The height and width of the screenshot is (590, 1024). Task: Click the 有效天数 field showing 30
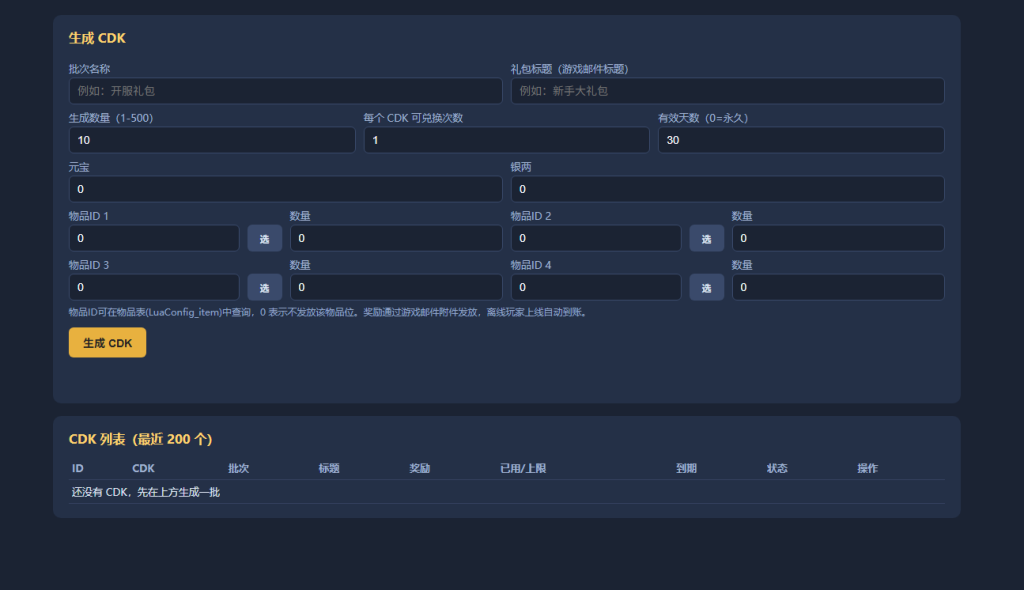[801, 140]
